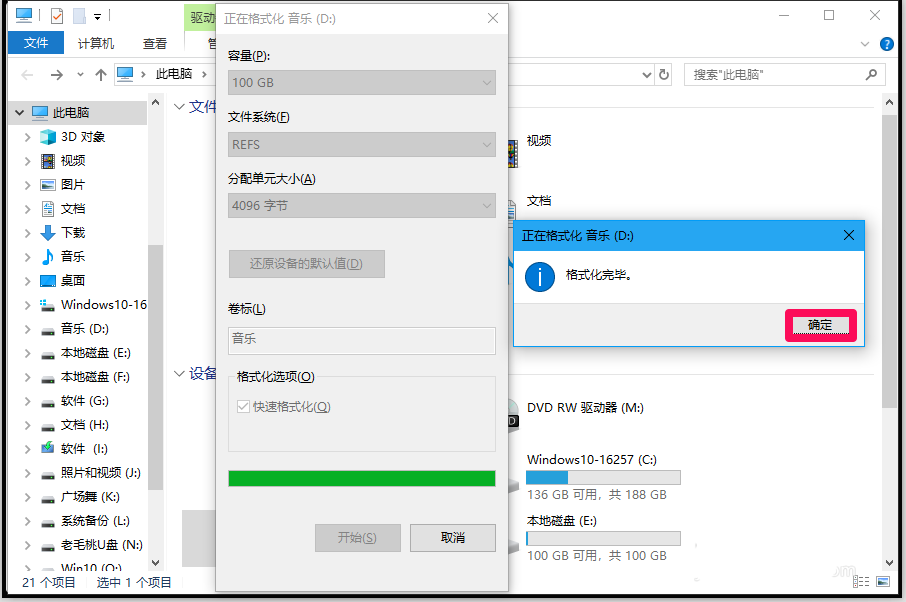This screenshot has height=602, width=906.
Task: Open the 计算机 ribbon tab
Action: point(96,43)
